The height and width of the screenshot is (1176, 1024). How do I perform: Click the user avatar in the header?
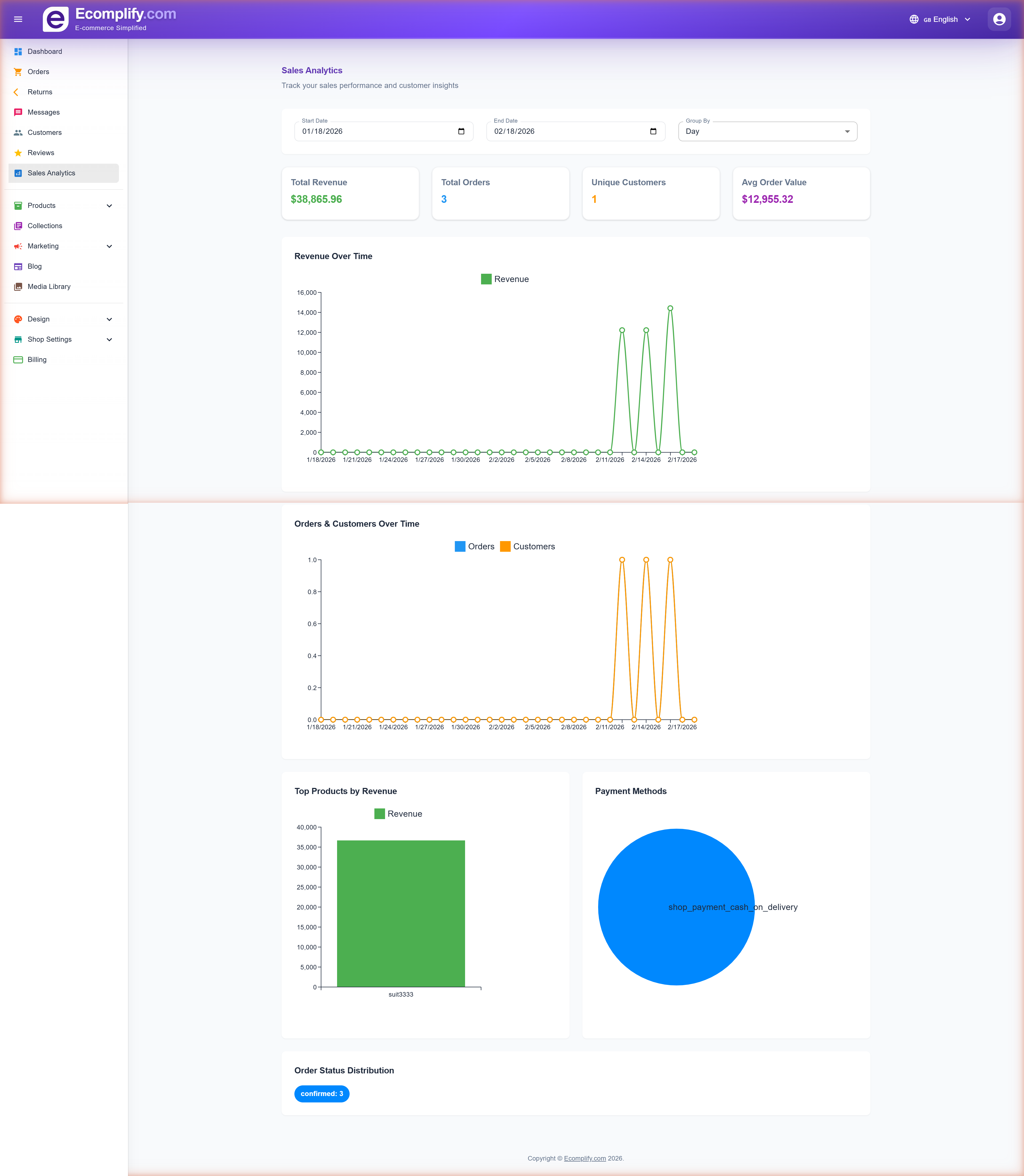coord(999,19)
